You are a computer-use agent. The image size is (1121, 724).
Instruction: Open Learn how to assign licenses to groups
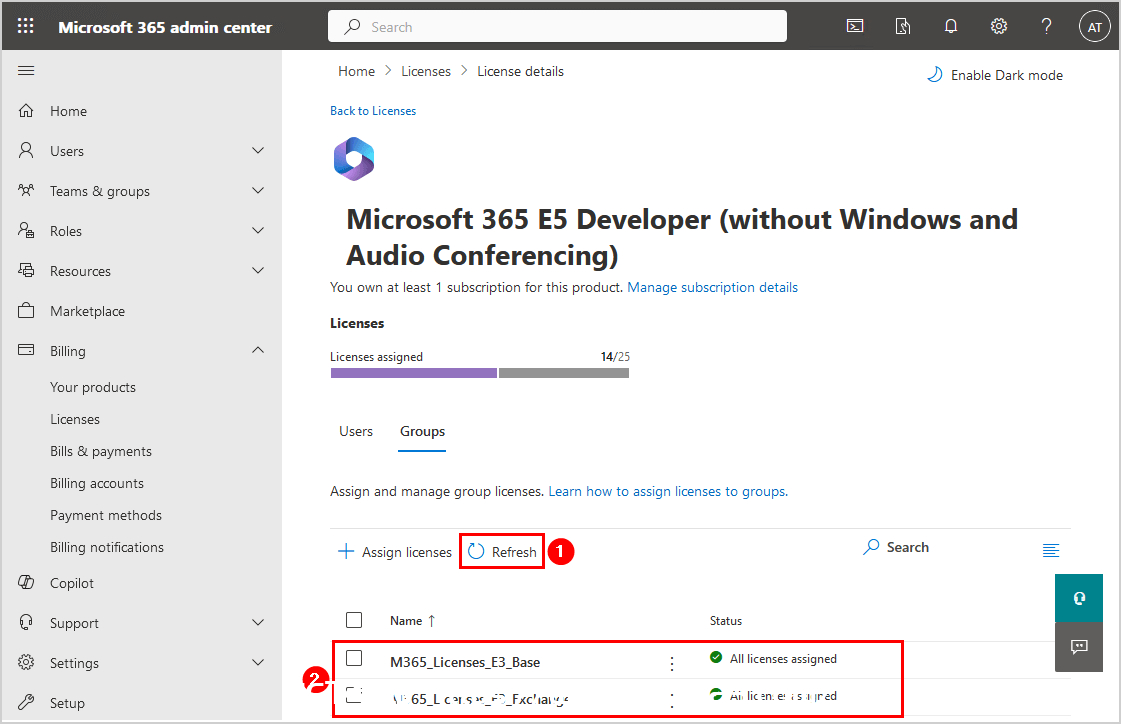coord(668,492)
